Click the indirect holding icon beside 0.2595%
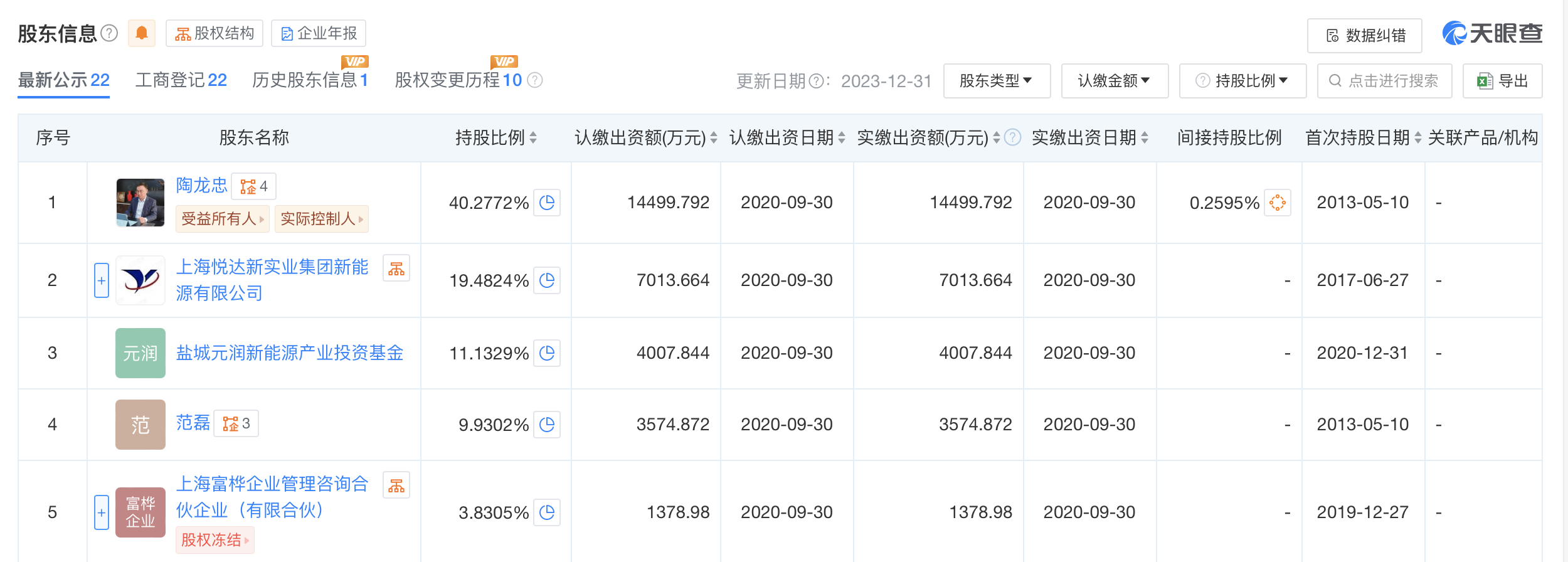 tap(1277, 203)
